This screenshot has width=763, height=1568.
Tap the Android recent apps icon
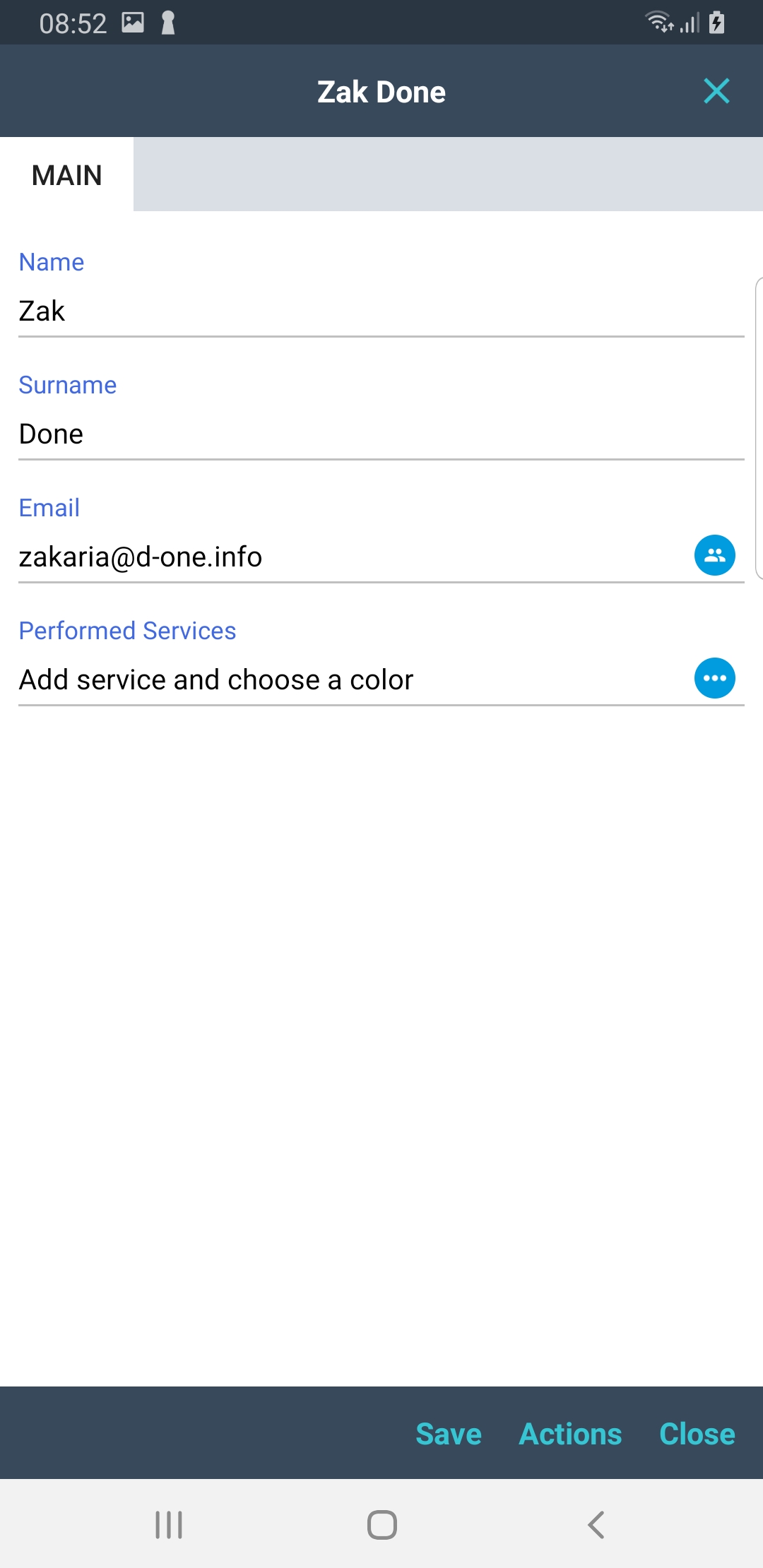[x=169, y=1524]
